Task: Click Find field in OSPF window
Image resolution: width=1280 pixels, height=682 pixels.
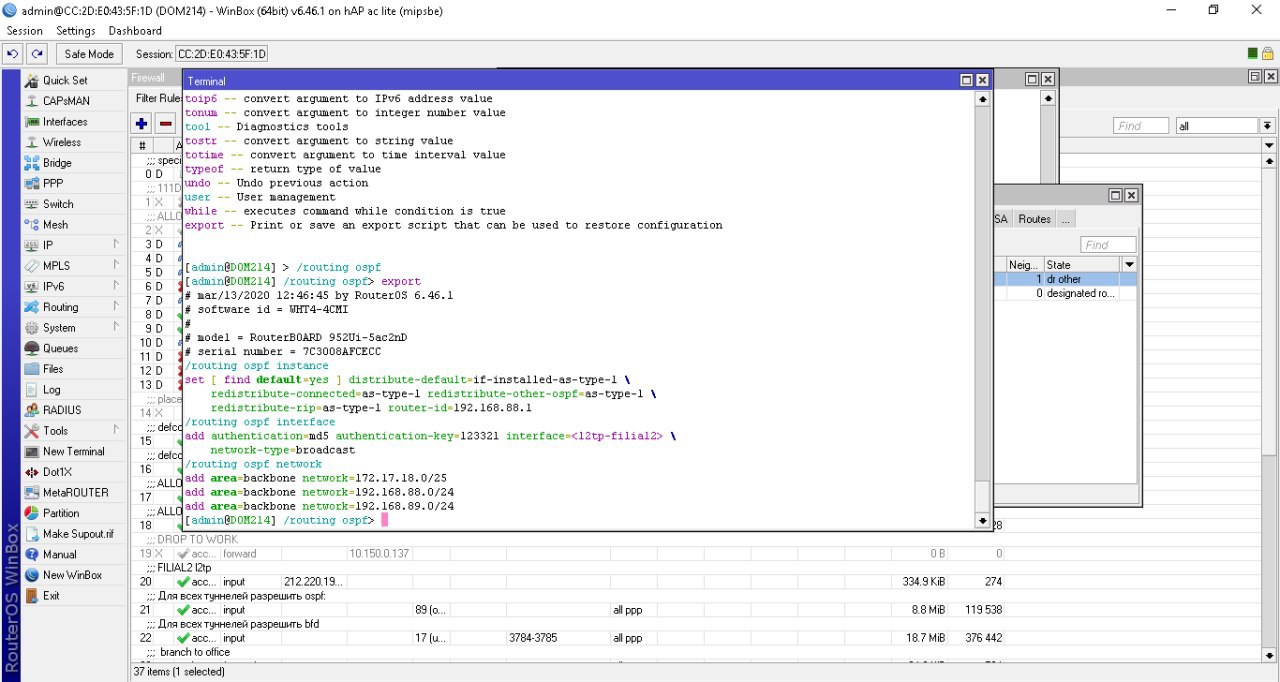Action: tap(1108, 245)
